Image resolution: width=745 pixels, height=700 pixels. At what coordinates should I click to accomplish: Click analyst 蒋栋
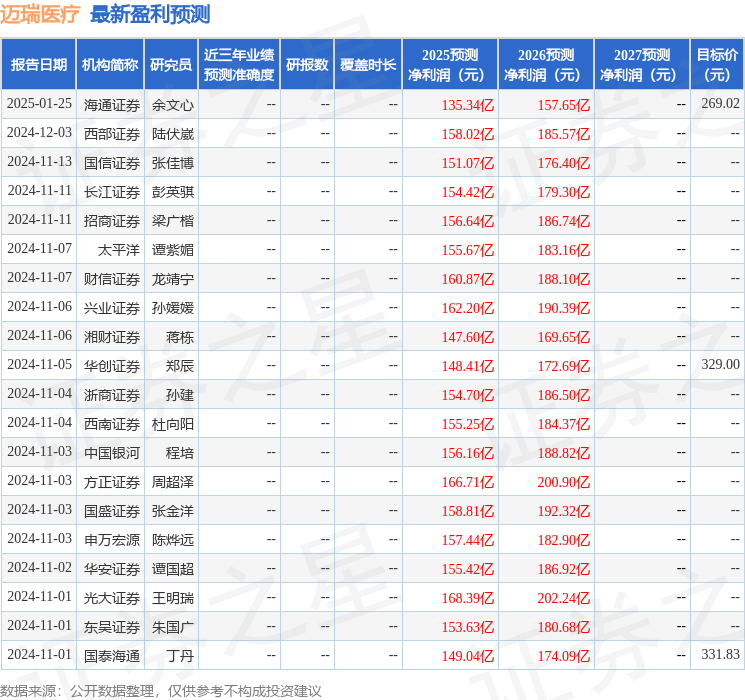pos(180,337)
